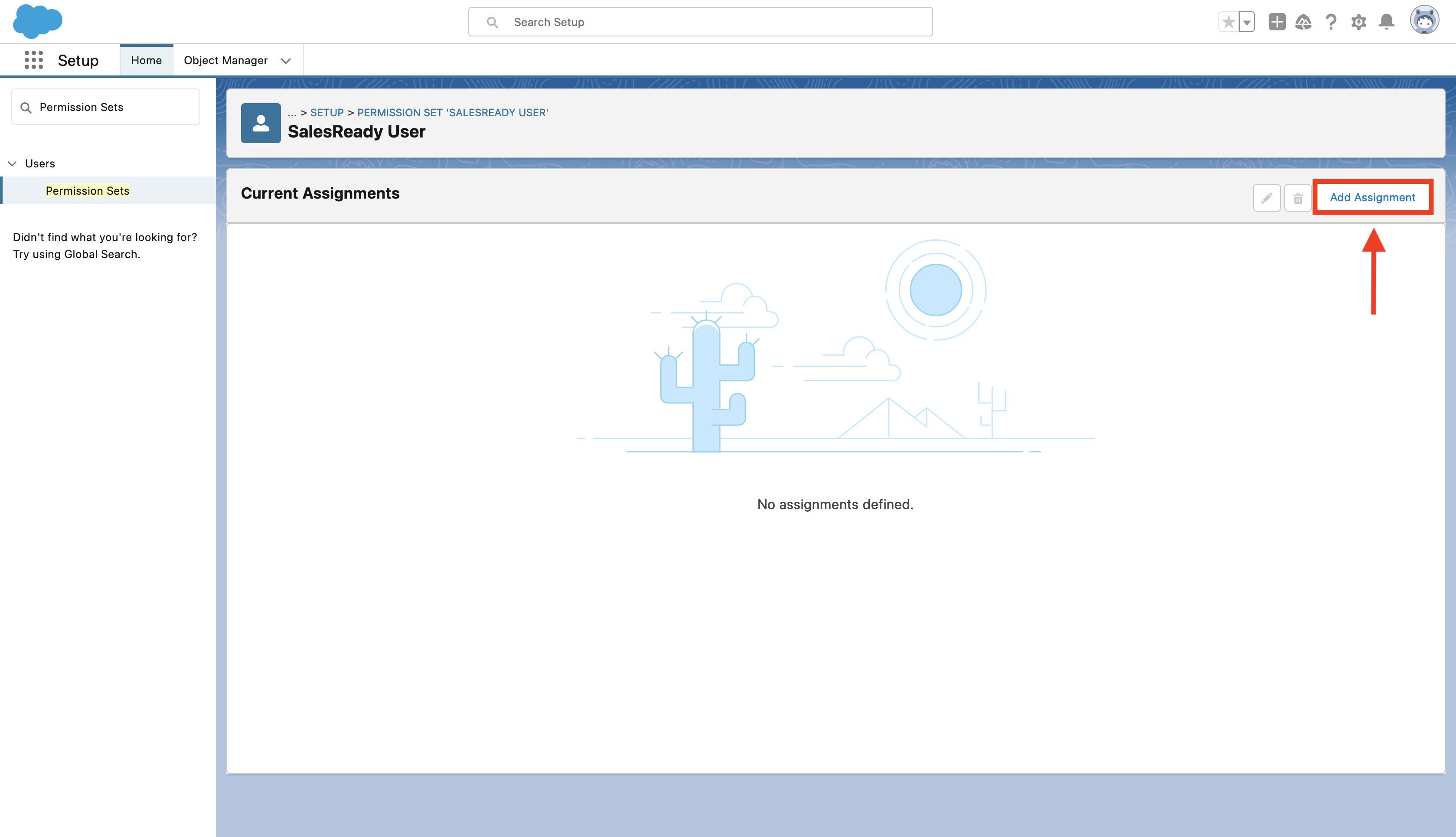
Task: Open the notifications bell
Action: pos(1387,22)
